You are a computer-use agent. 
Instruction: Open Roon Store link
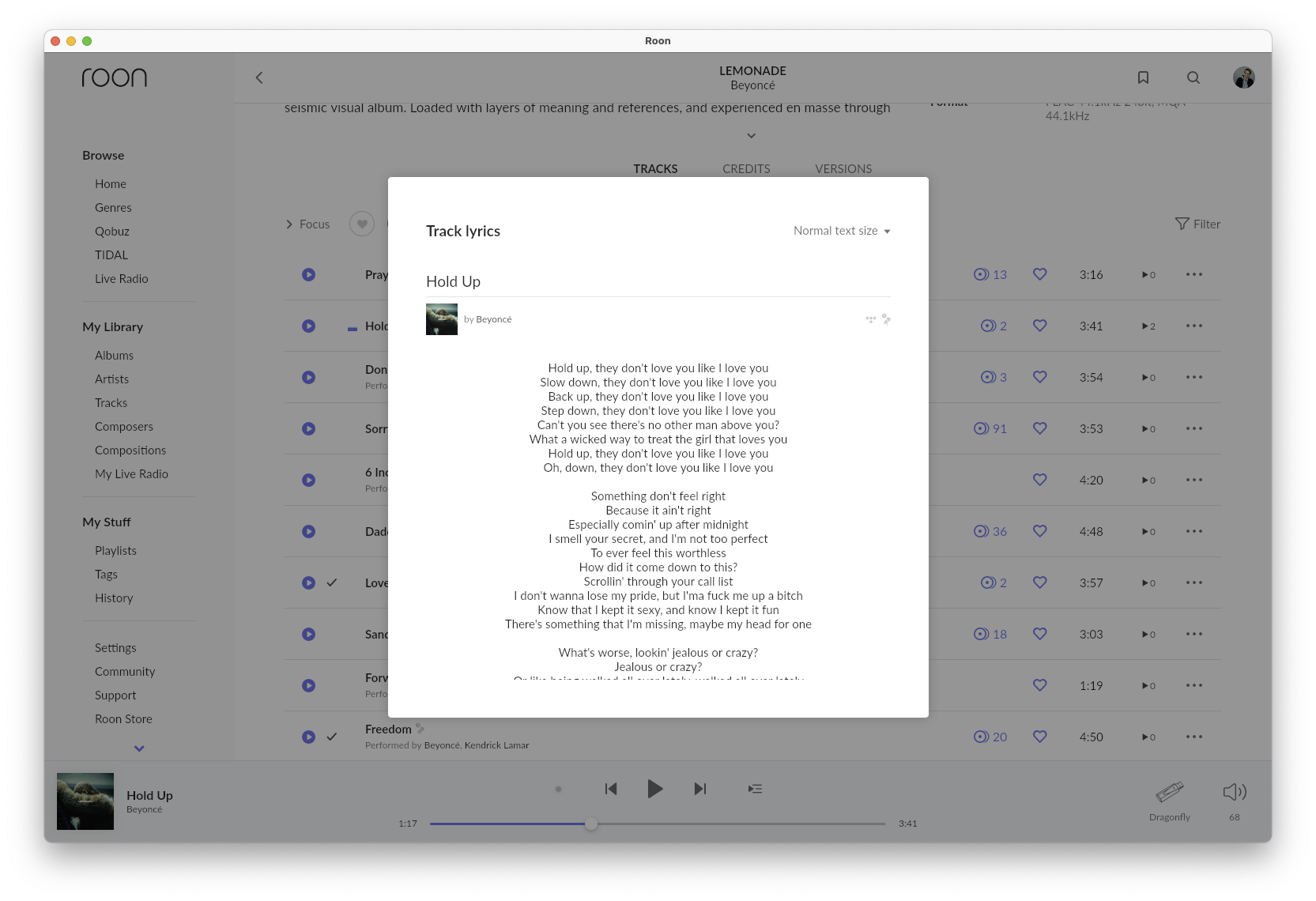coord(123,718)
